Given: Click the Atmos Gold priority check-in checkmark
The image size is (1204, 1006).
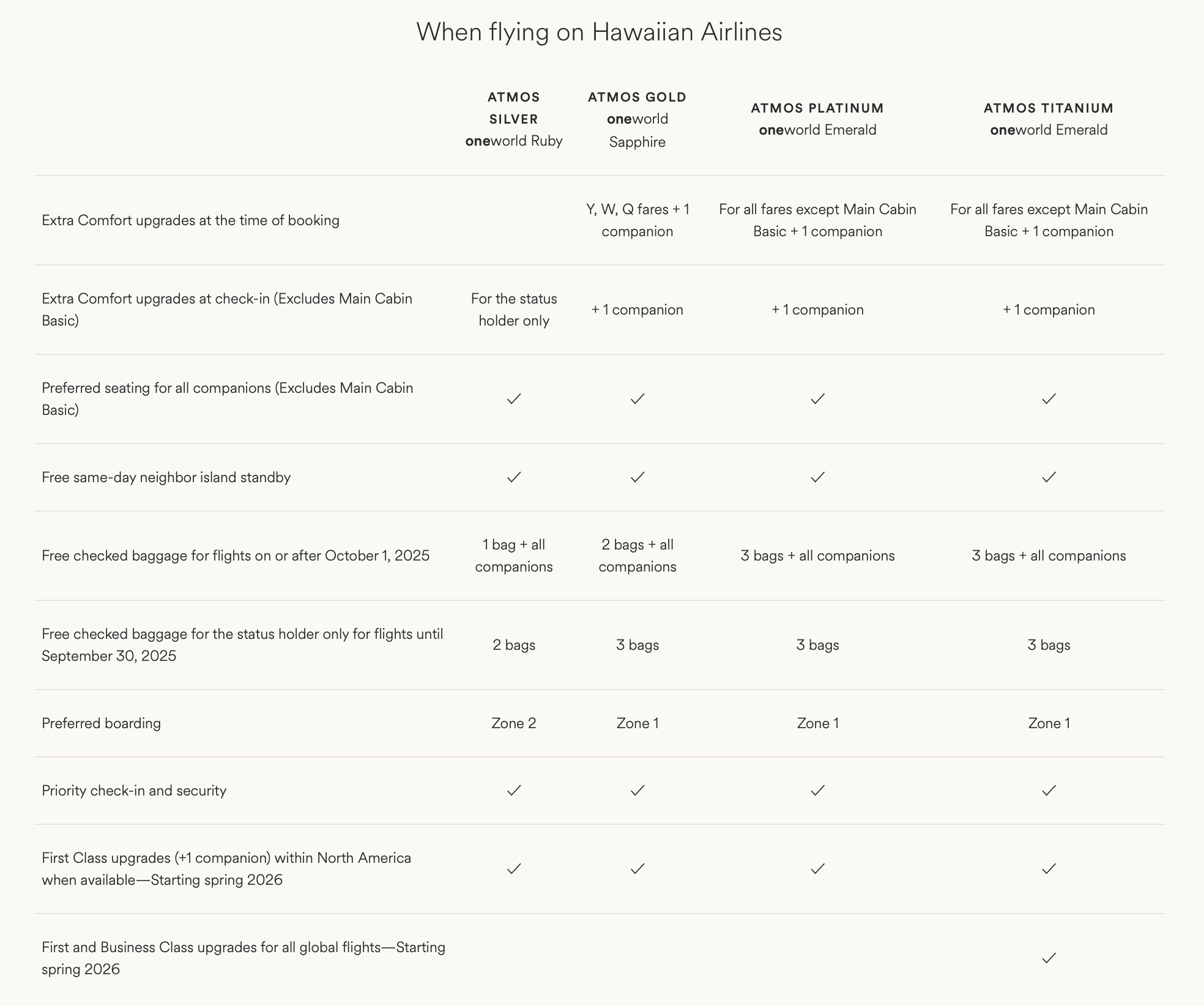Looking at the screenshot, I should [637, 791].
